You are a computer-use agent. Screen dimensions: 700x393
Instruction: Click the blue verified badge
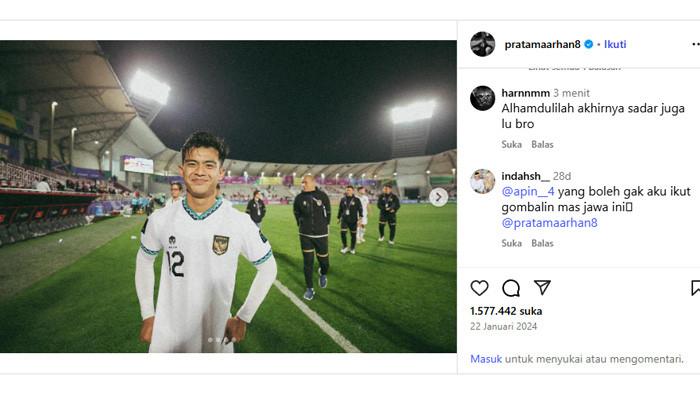589,44
